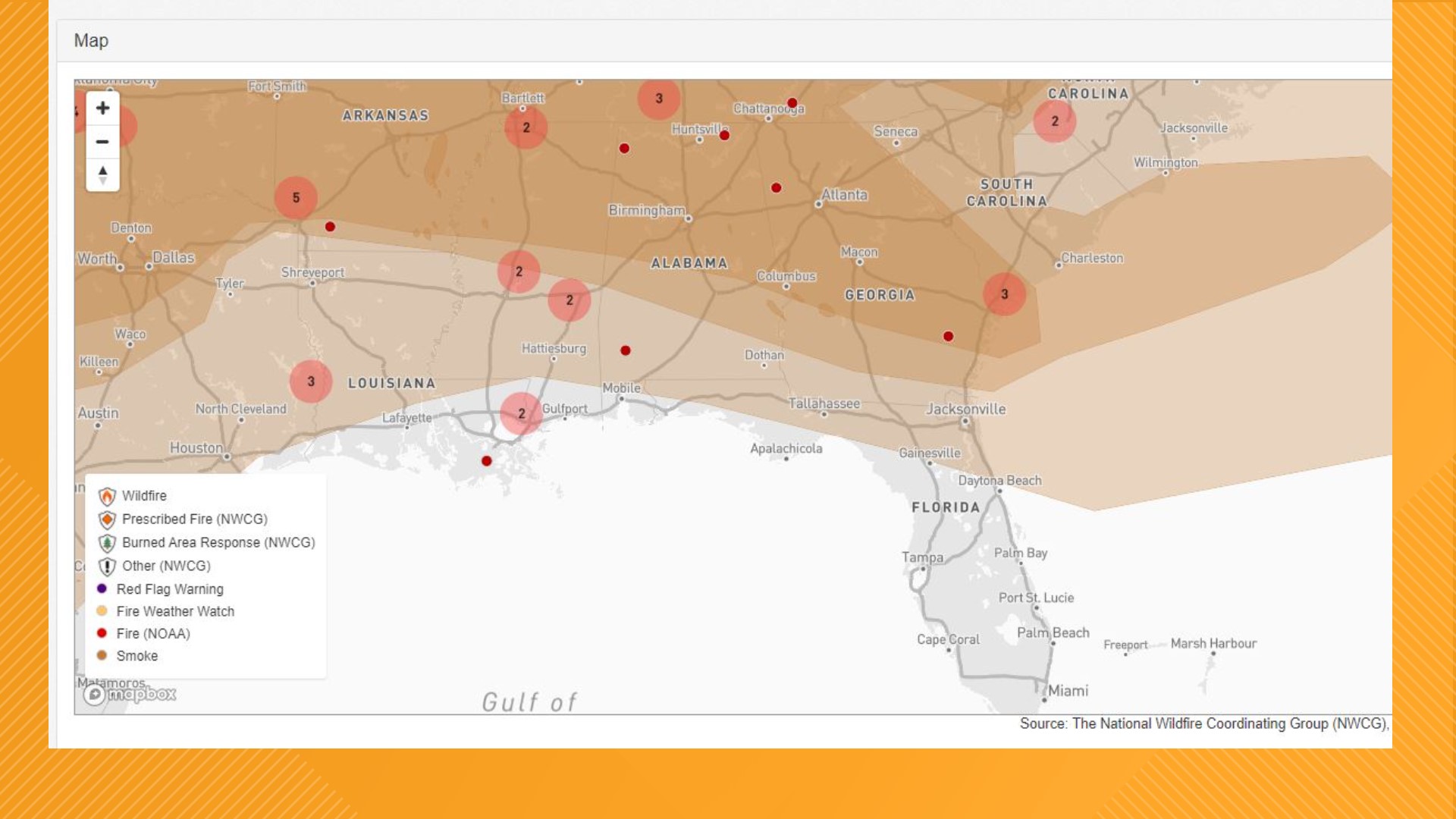Open the 3-fire cluster in eastern Georgia
This screenshot has height=819, width=1456.
(x=1005, y=294)
